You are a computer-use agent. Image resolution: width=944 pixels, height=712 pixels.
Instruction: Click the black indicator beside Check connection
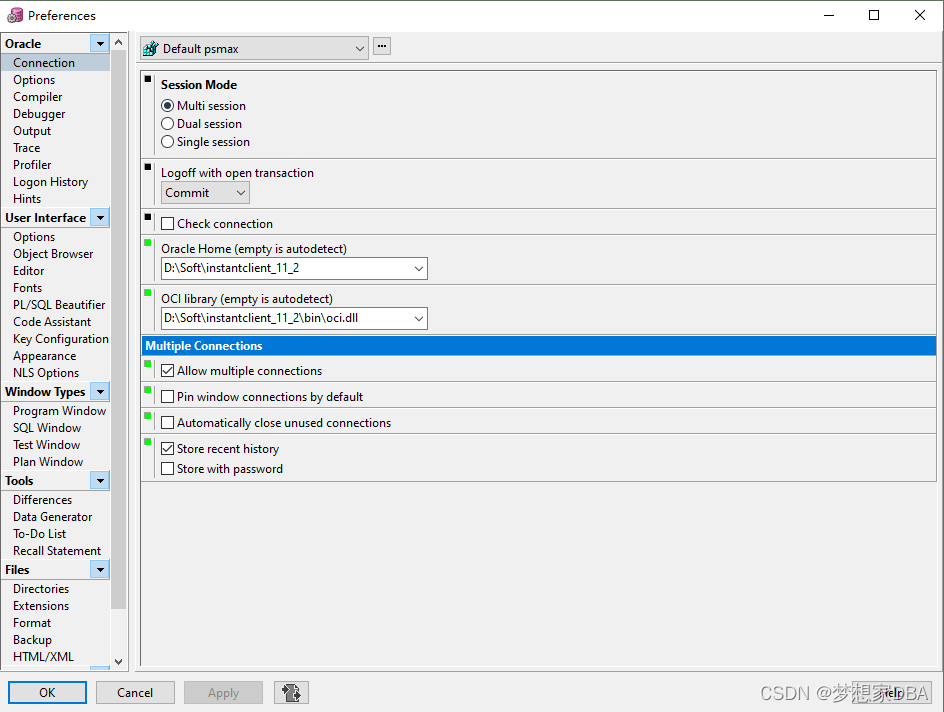click(x=148, y=217)
